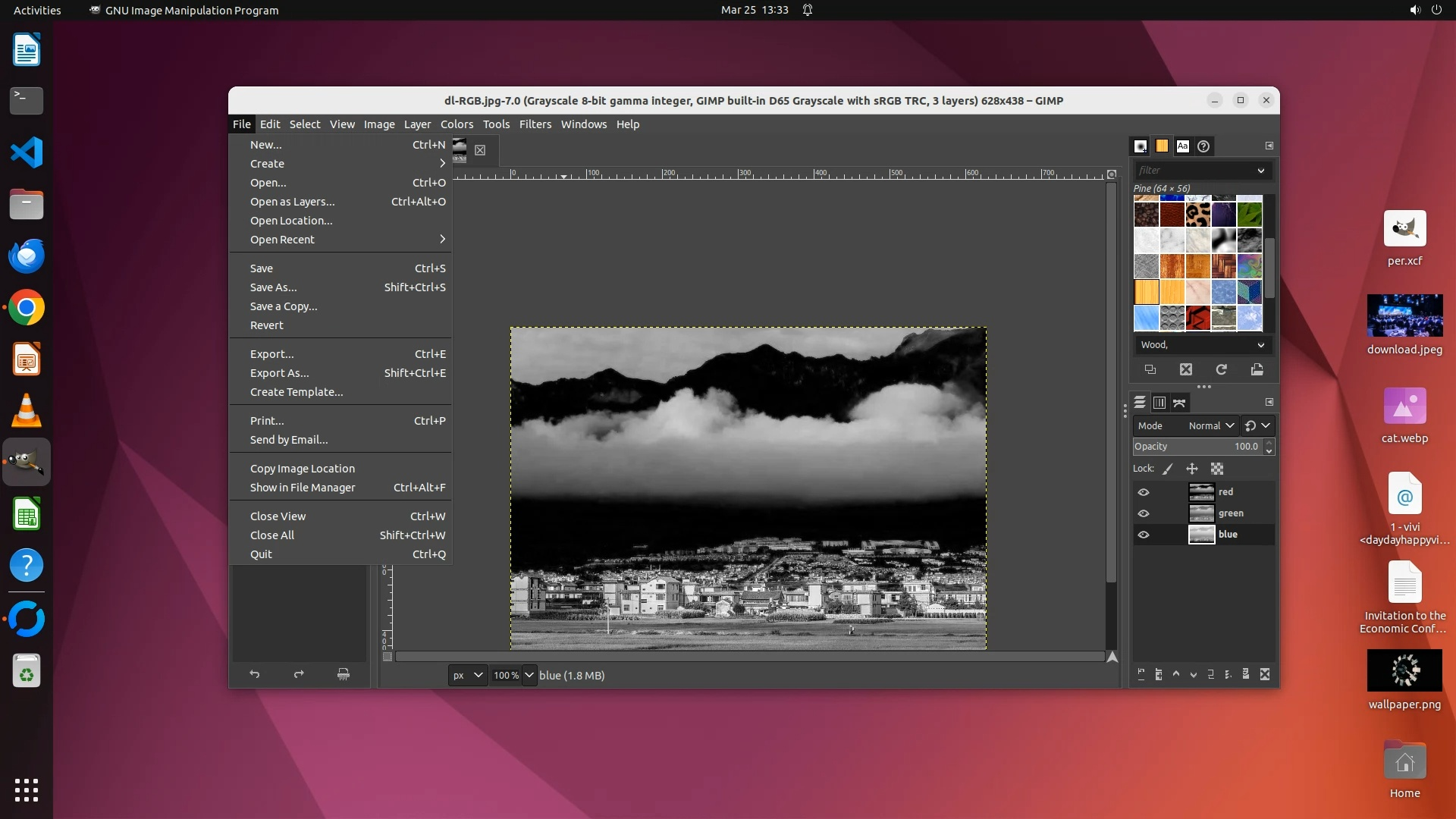This screenshot has height=819, width=1456.
Task: Open the Filters menu
Action: tap(535, 124)
